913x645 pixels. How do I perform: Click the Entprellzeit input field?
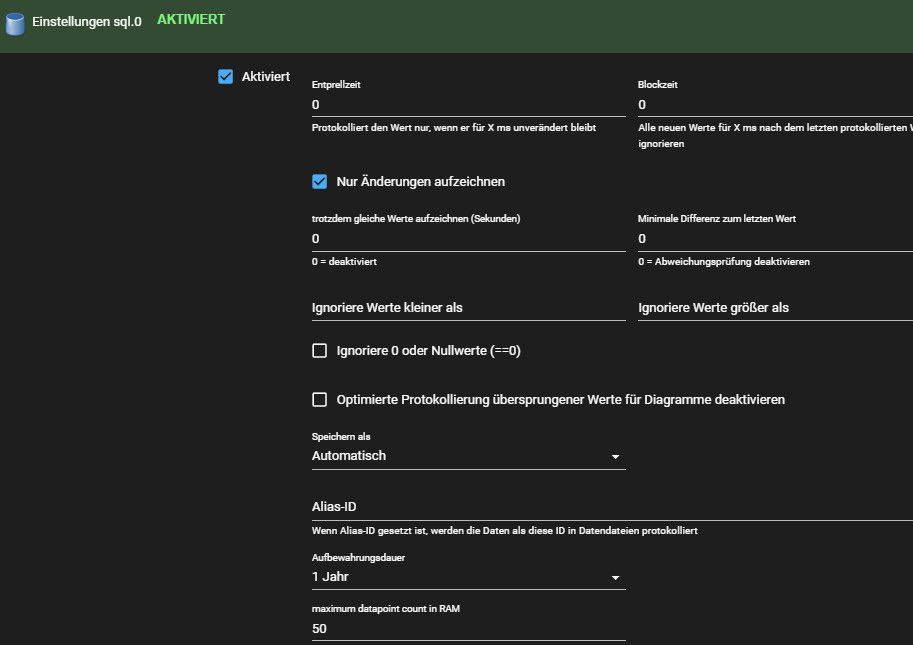pyautogui.click(x=469, y=105)
